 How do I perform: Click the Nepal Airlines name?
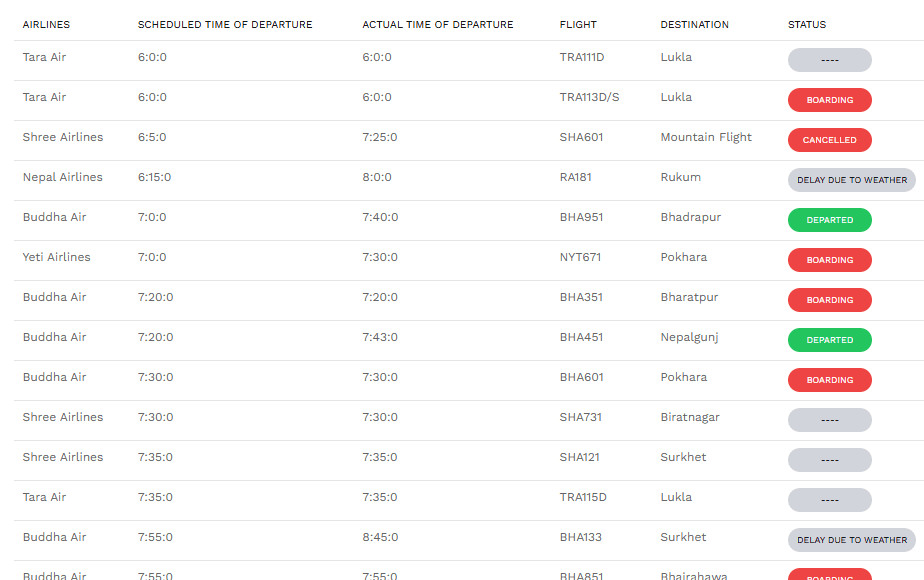point(62,177)
